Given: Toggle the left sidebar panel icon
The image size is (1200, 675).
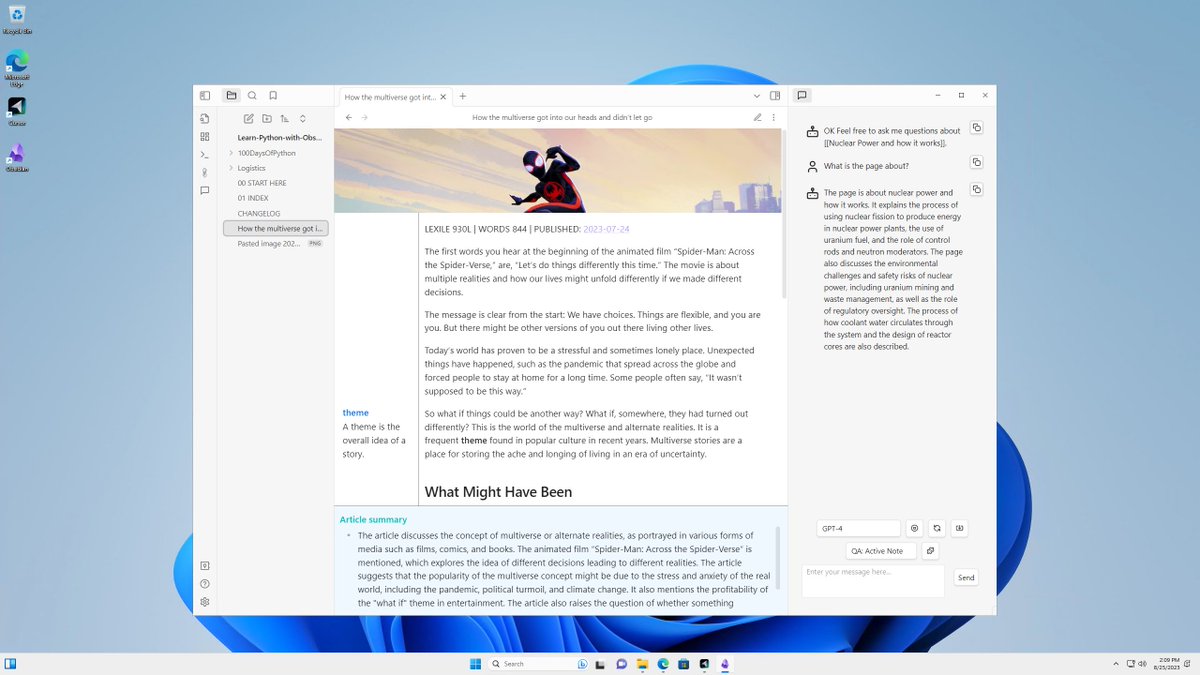Looking at the screenshot, I should point(205,96).
